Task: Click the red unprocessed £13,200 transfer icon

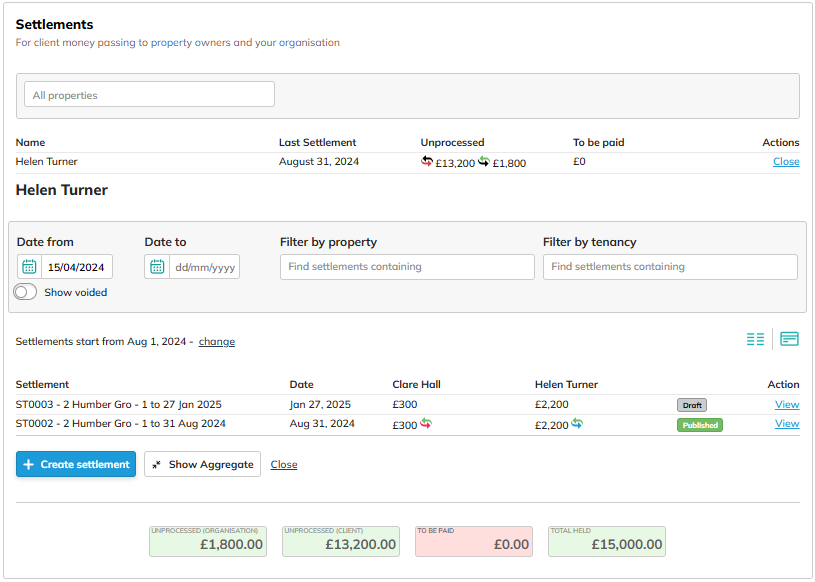Action: (x=427, y=161)
